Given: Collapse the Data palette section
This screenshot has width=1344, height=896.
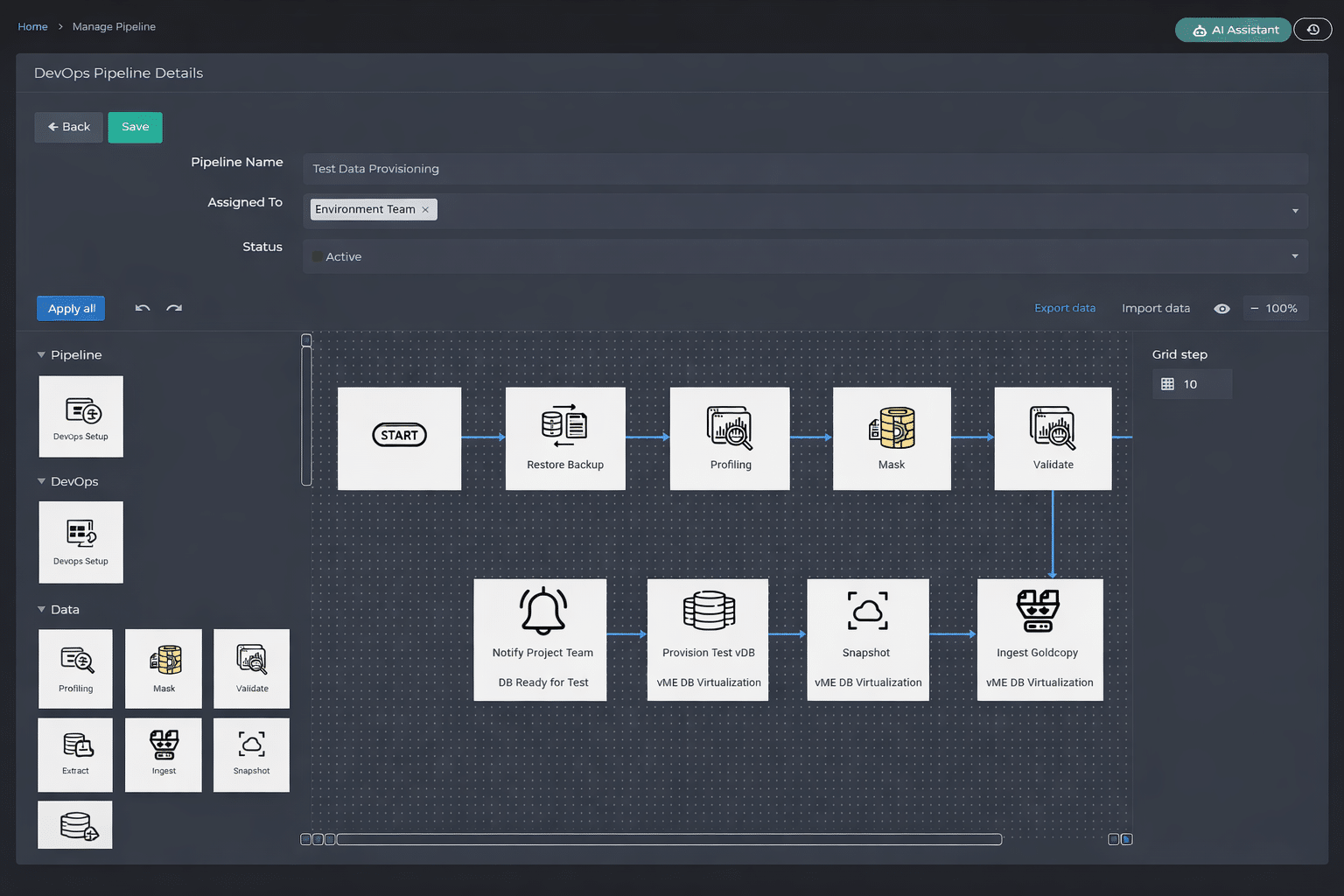Looking at the screenshot, I should click(x=41, y=610).
